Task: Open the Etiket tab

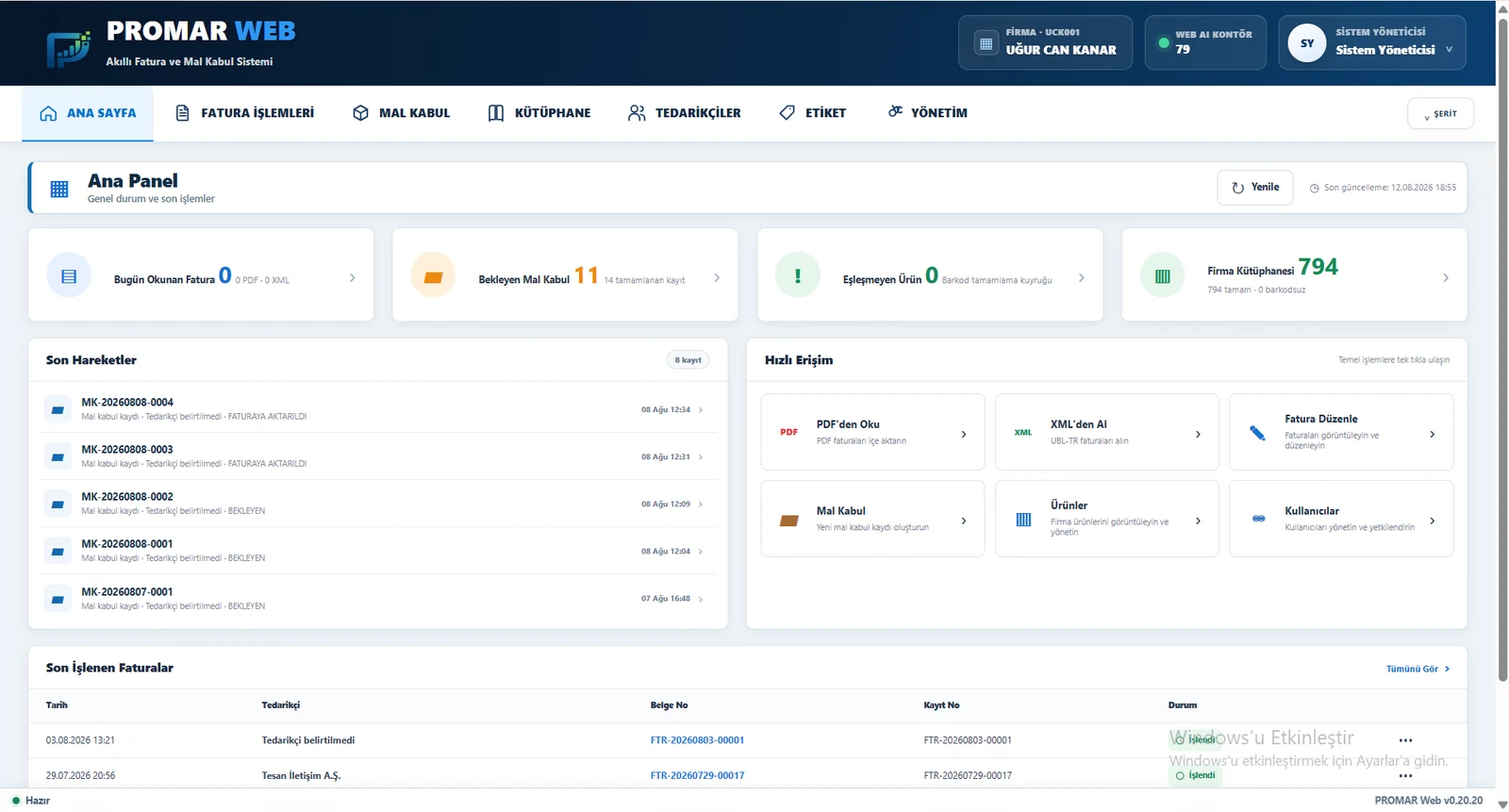Action: click(812, 113)
